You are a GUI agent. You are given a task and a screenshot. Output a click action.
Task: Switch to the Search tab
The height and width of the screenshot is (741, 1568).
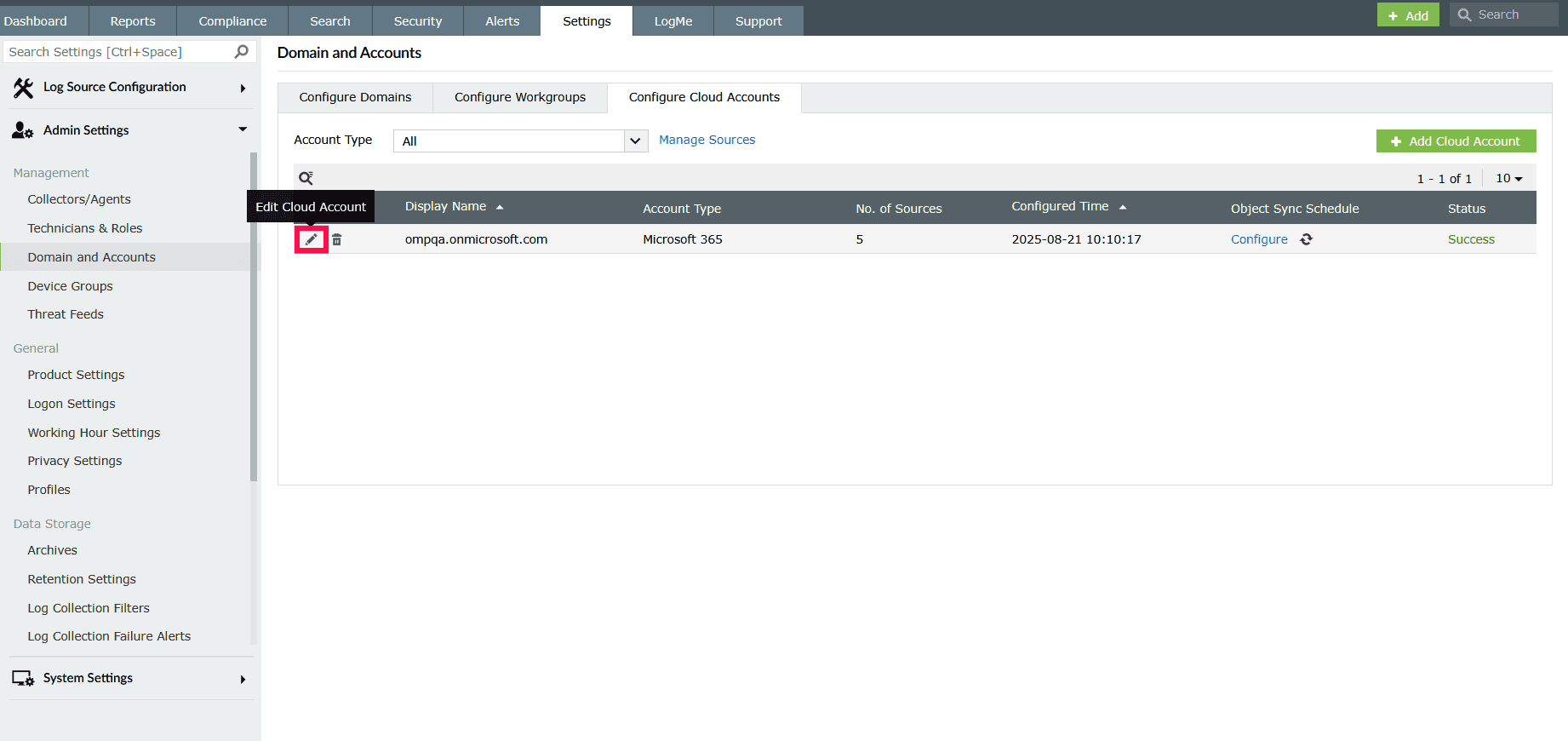click(x=330, y=21)
